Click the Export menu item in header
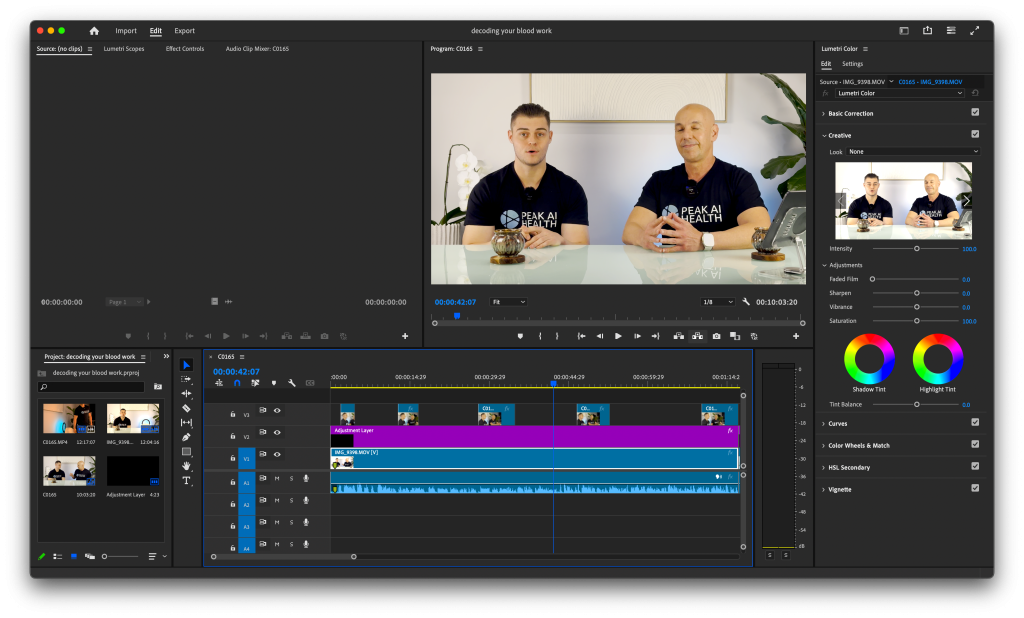The height and width of the screenshot is (618, 1024). point(184,30)
